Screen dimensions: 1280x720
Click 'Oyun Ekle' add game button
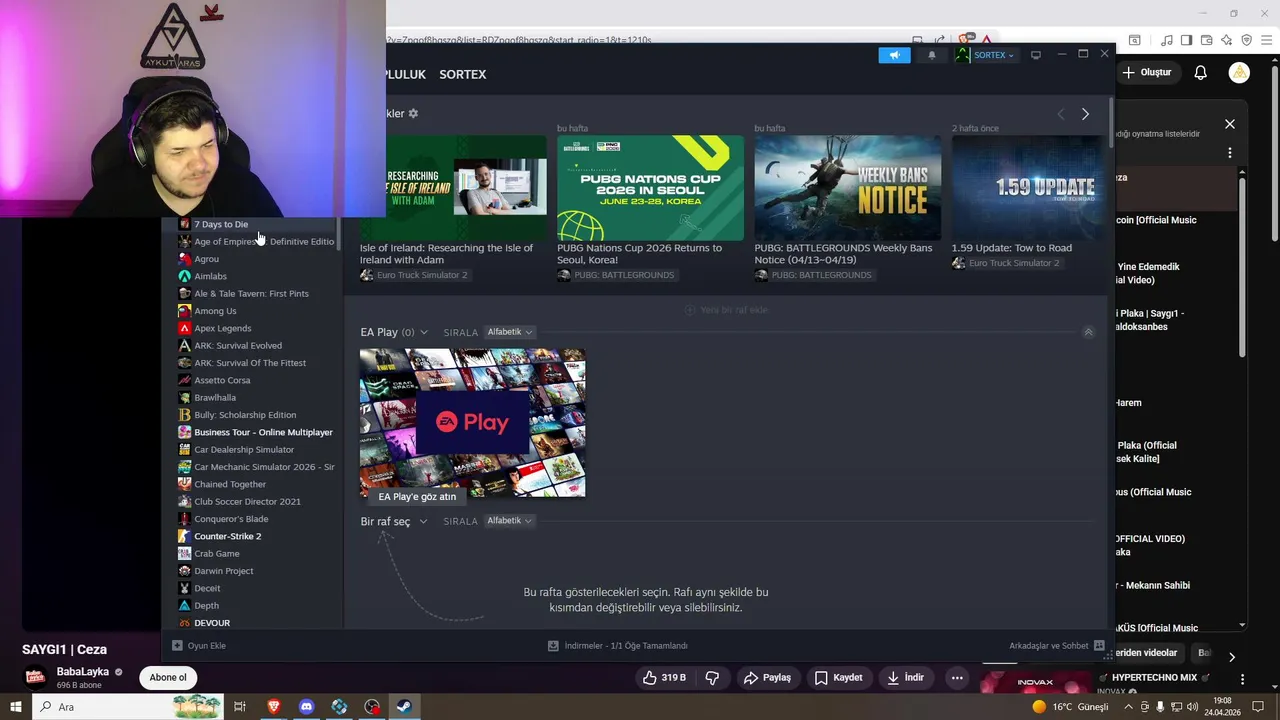199,646
